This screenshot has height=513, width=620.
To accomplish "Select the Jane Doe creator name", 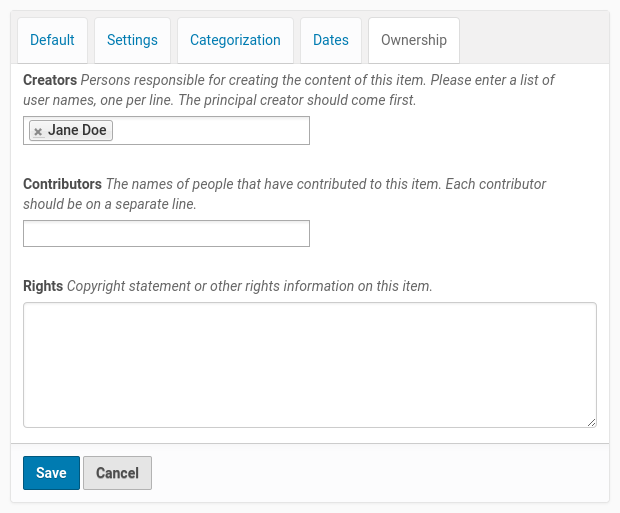I will click(77, 131).
